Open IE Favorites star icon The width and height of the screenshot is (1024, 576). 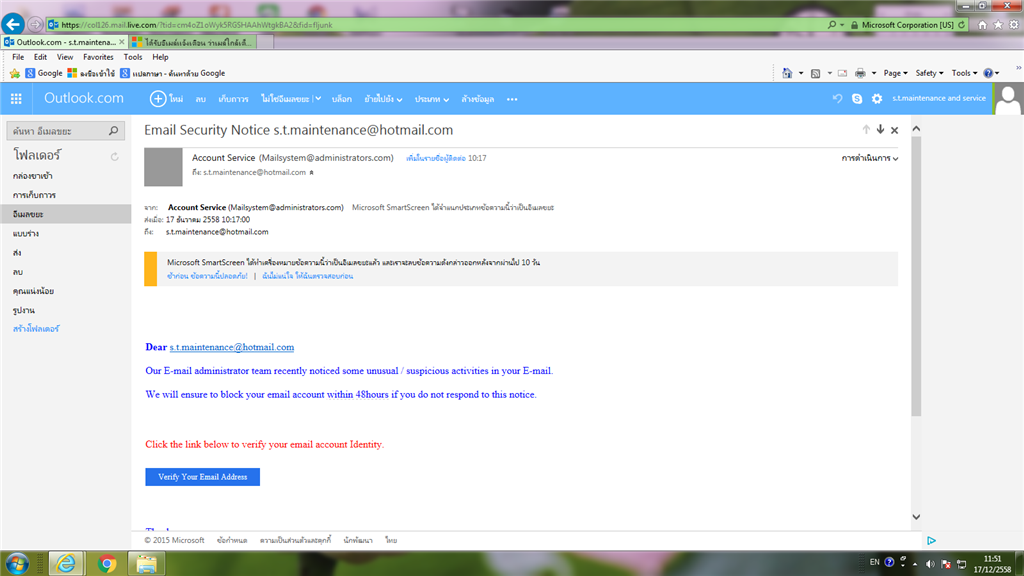[x=998, y=25]
